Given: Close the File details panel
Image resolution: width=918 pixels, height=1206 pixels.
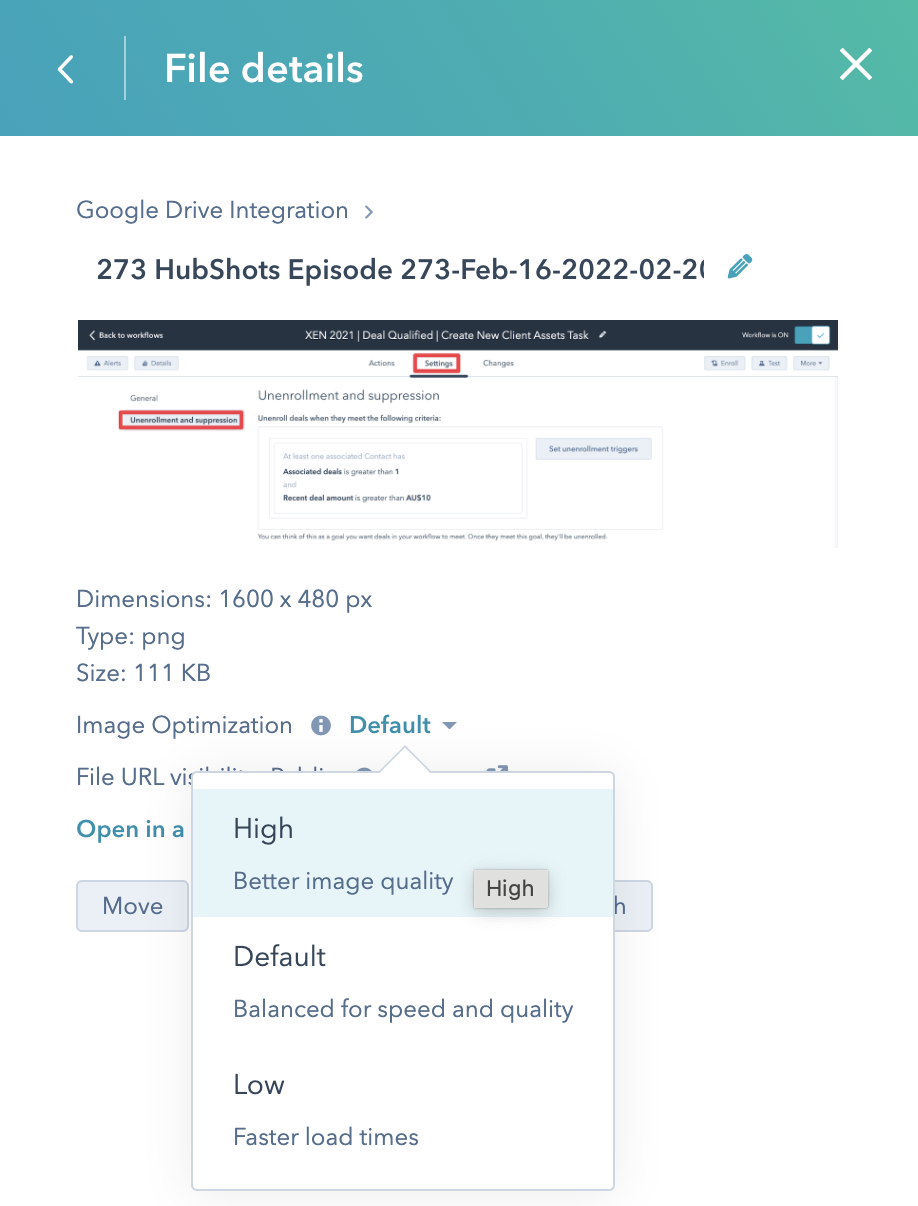Looking at the screenshot, I should [x=856, y=66].
